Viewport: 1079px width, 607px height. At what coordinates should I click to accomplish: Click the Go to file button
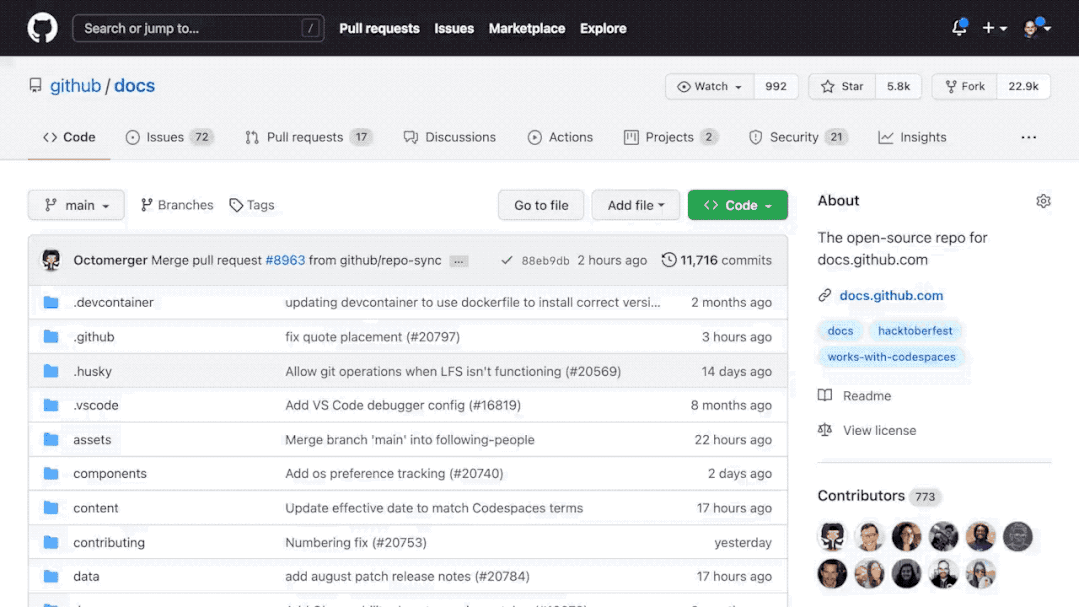click(541, 205)
